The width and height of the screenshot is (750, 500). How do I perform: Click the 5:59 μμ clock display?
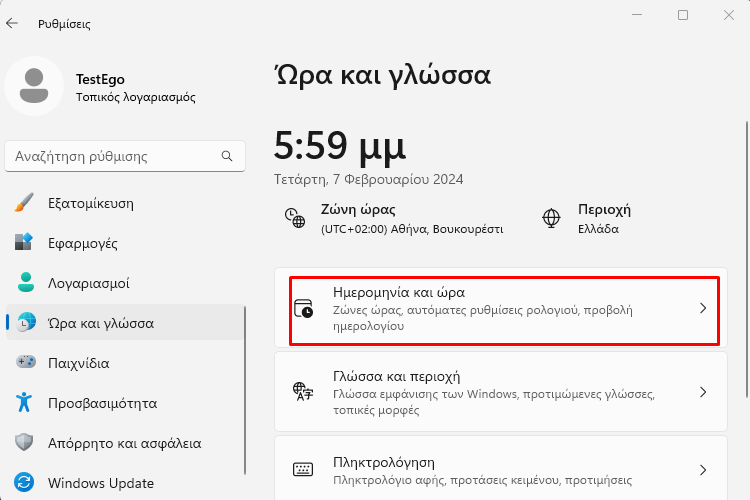340,146
